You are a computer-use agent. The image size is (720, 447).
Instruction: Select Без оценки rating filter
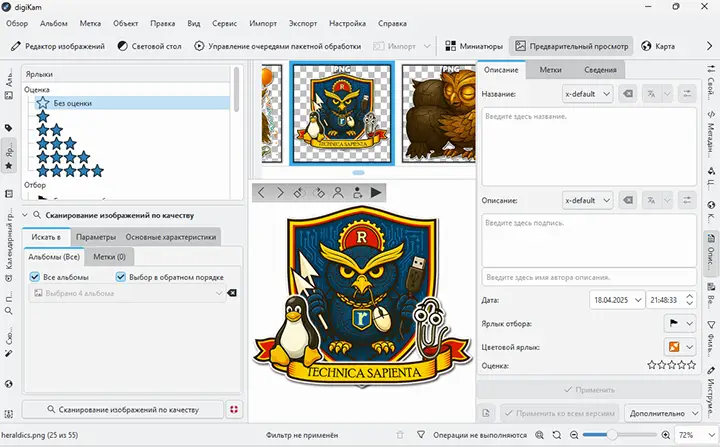tap(132, 103)
